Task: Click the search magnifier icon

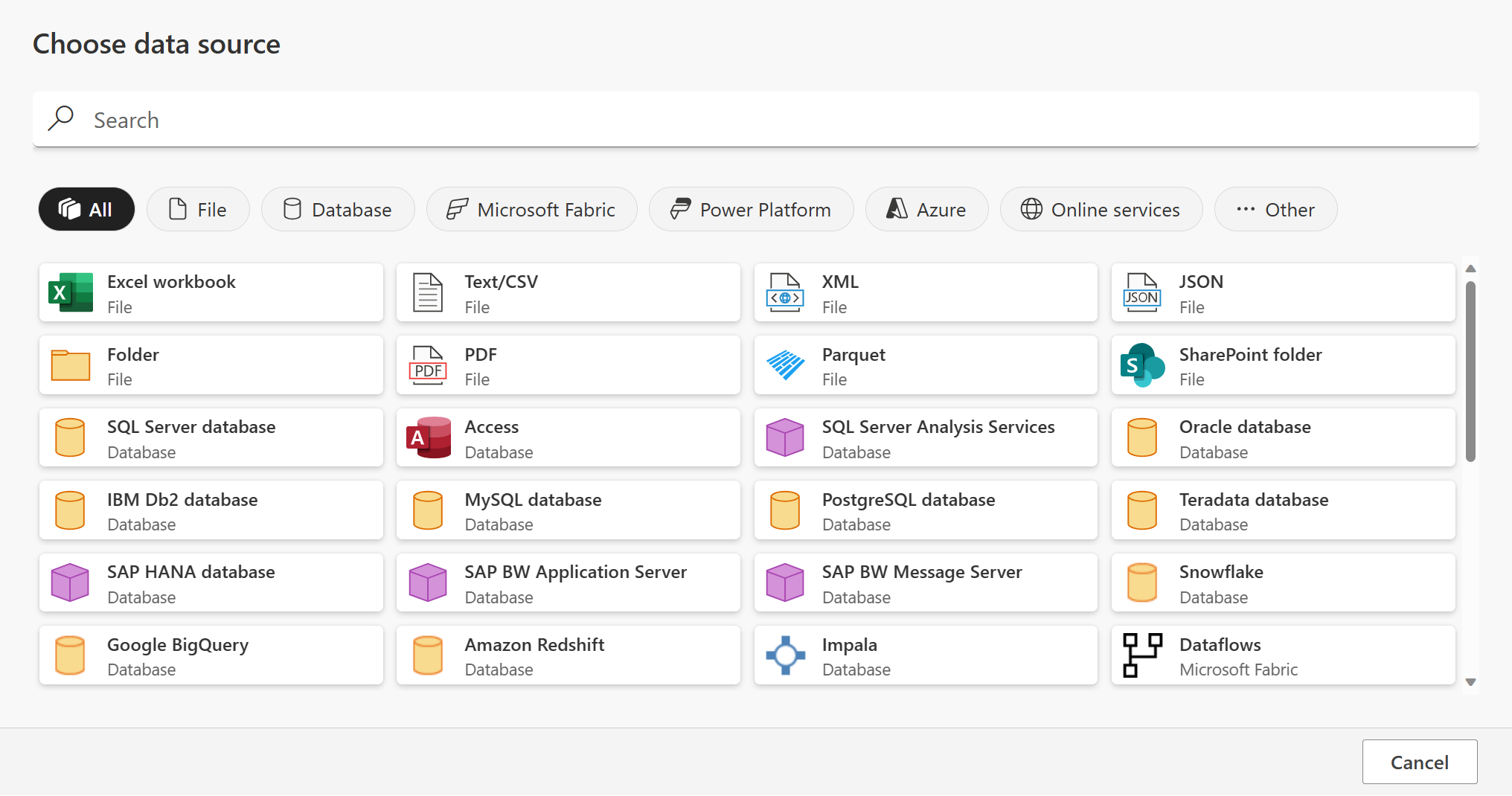Action: click(61, 119)
